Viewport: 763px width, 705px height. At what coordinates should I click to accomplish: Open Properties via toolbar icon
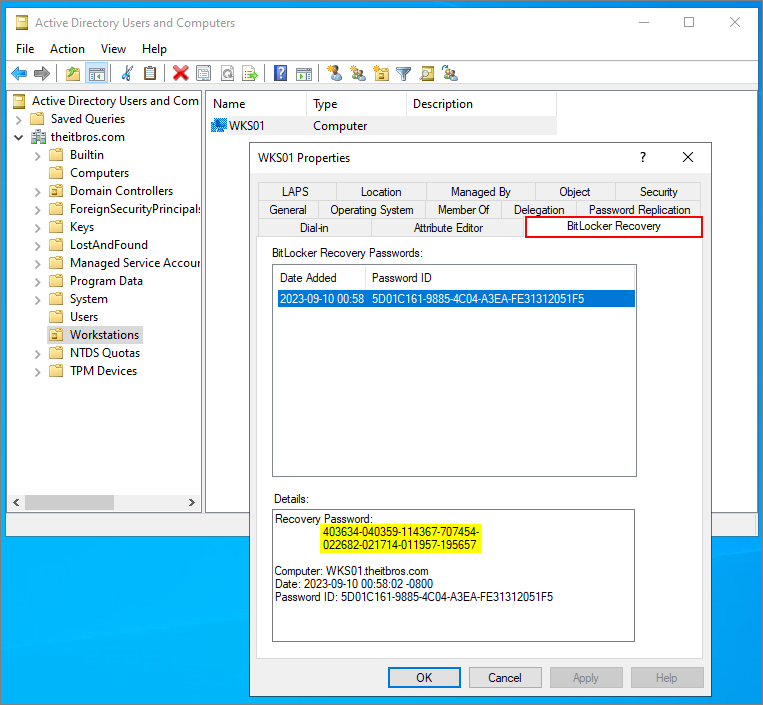(203, 73)
